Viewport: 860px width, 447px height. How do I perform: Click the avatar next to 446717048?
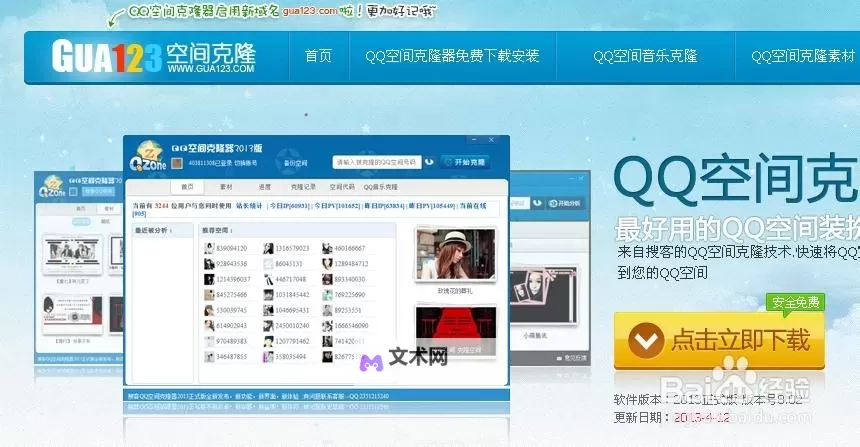pyautogui.click(x=268, y=279)
